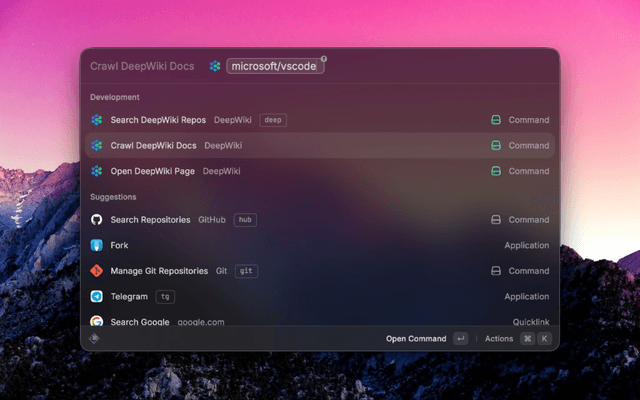Open the Fork application row
The width and height of the screenshot is (640, 400).
(x=320, y=245)
